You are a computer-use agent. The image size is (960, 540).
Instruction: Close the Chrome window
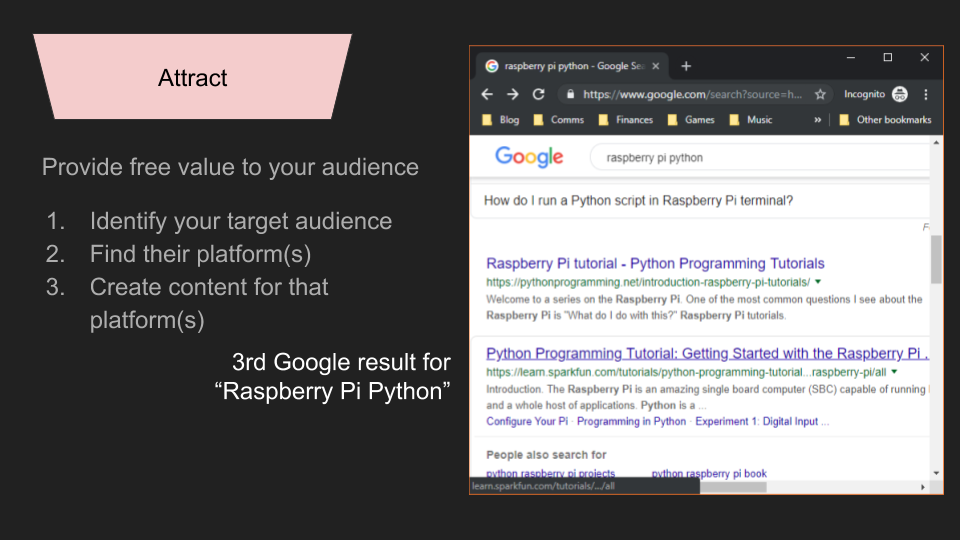click(924, 58)
